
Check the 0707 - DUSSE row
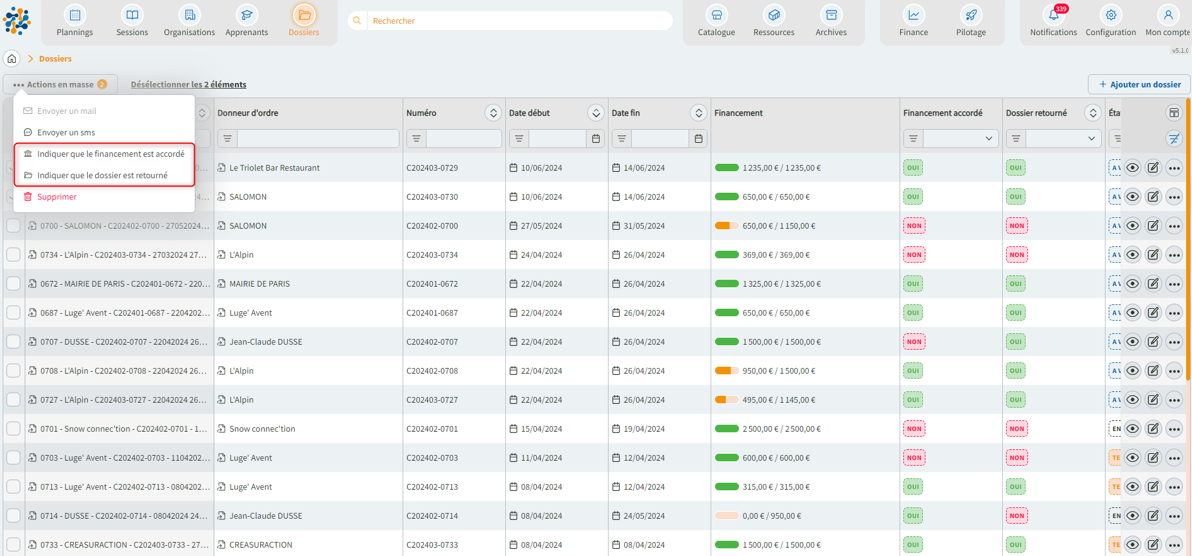pyautogui.click(x=14, y=342)
